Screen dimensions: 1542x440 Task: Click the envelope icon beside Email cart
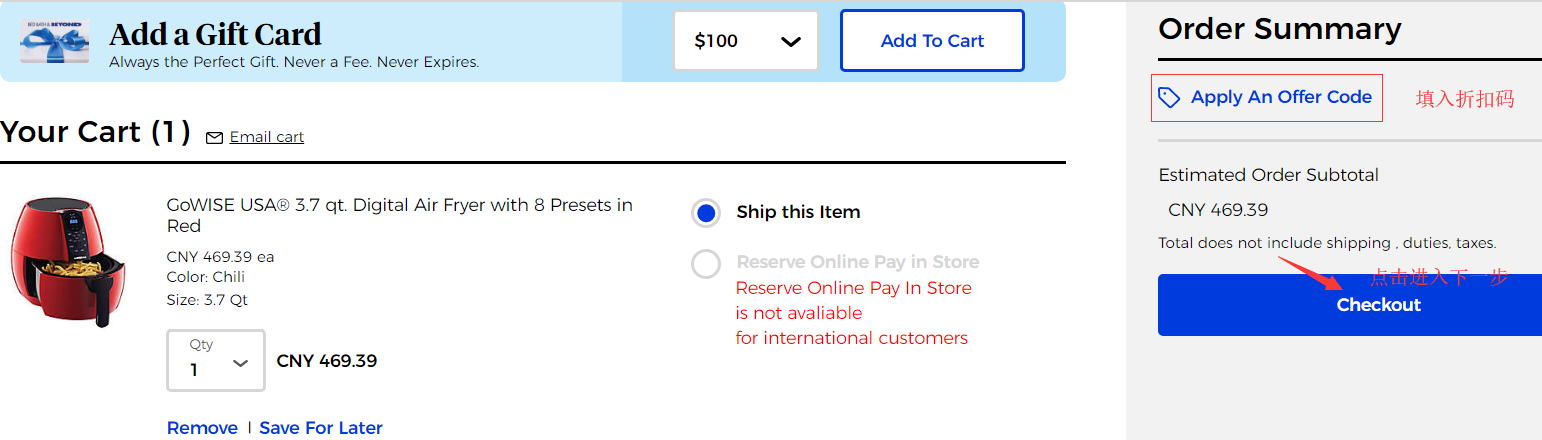point(214,138)
